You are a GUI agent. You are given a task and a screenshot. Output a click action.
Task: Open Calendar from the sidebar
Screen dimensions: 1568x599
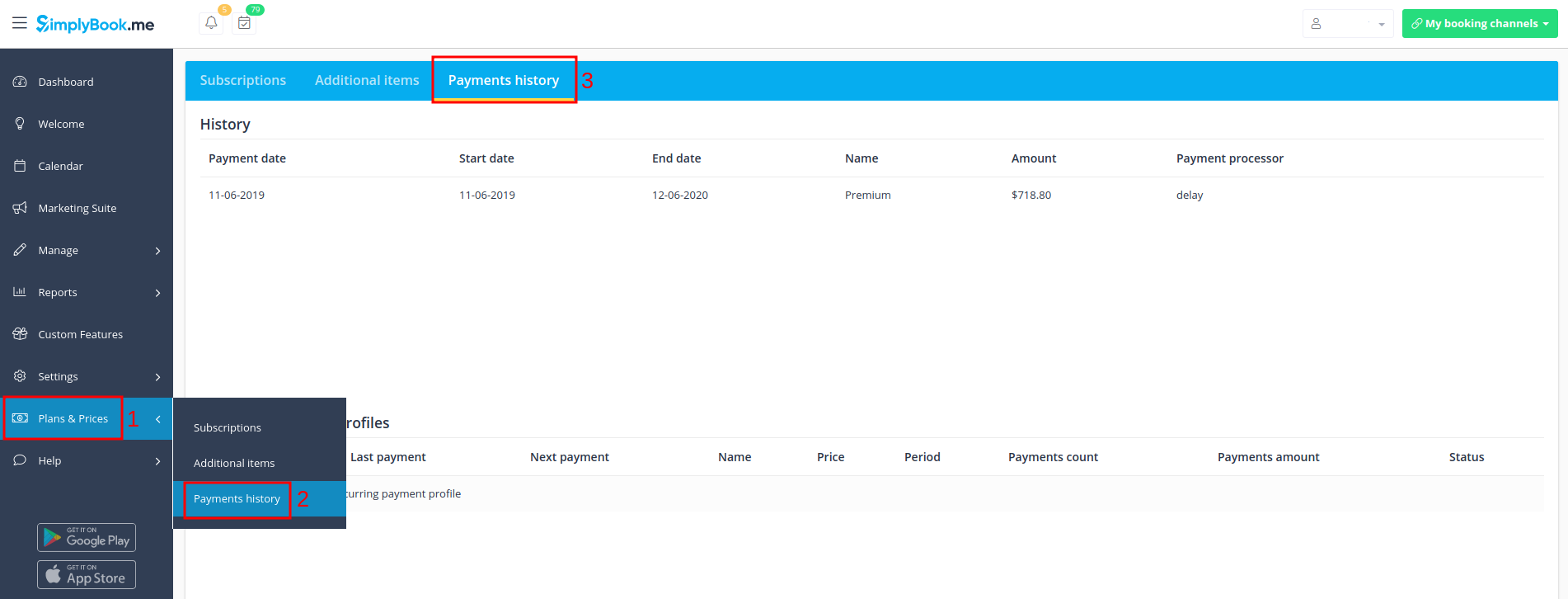(x=60, y=166)
